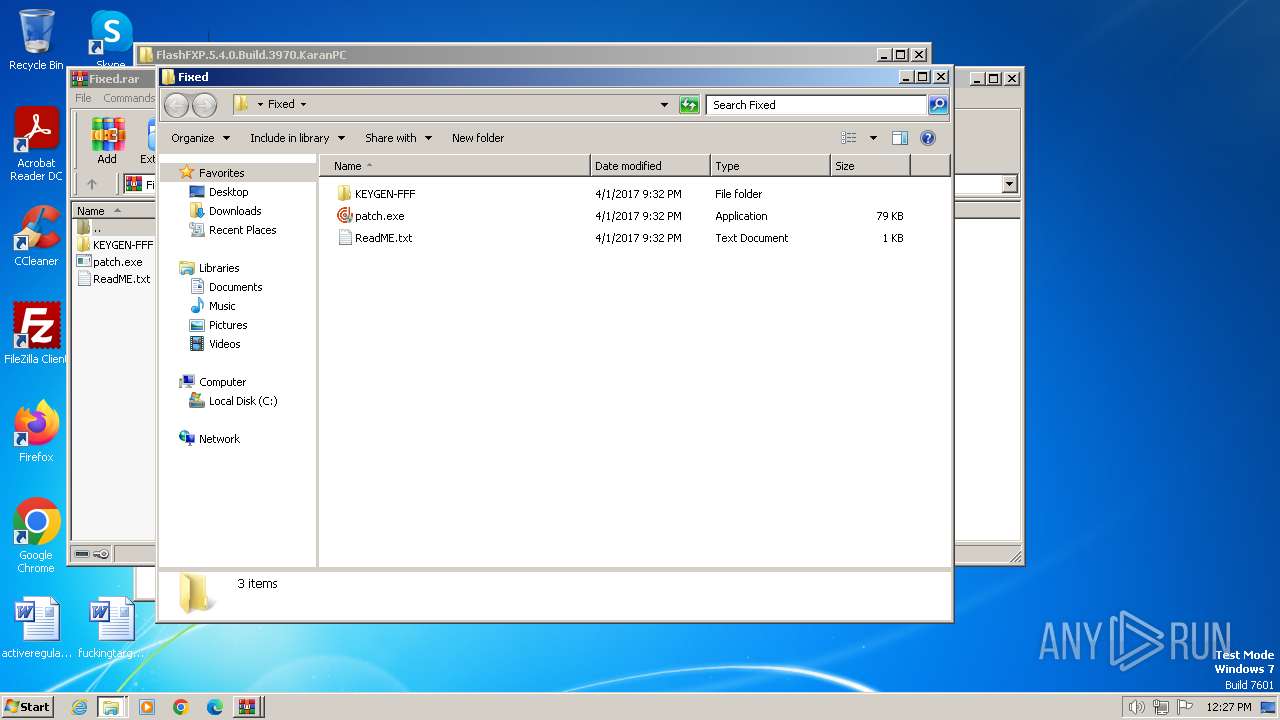Select ReadME.txt text document
The width and height of the screenshot is (1280, 720).
[383, 238]
